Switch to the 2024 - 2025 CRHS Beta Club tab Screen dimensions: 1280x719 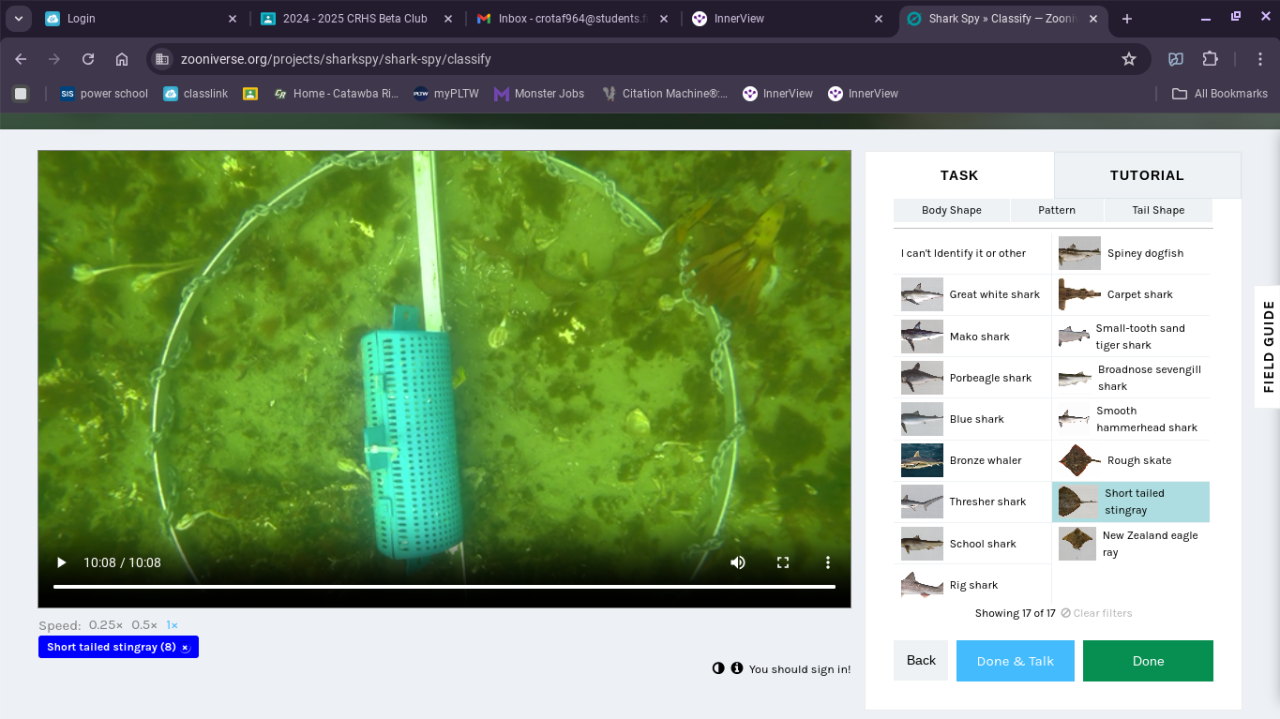355,19
